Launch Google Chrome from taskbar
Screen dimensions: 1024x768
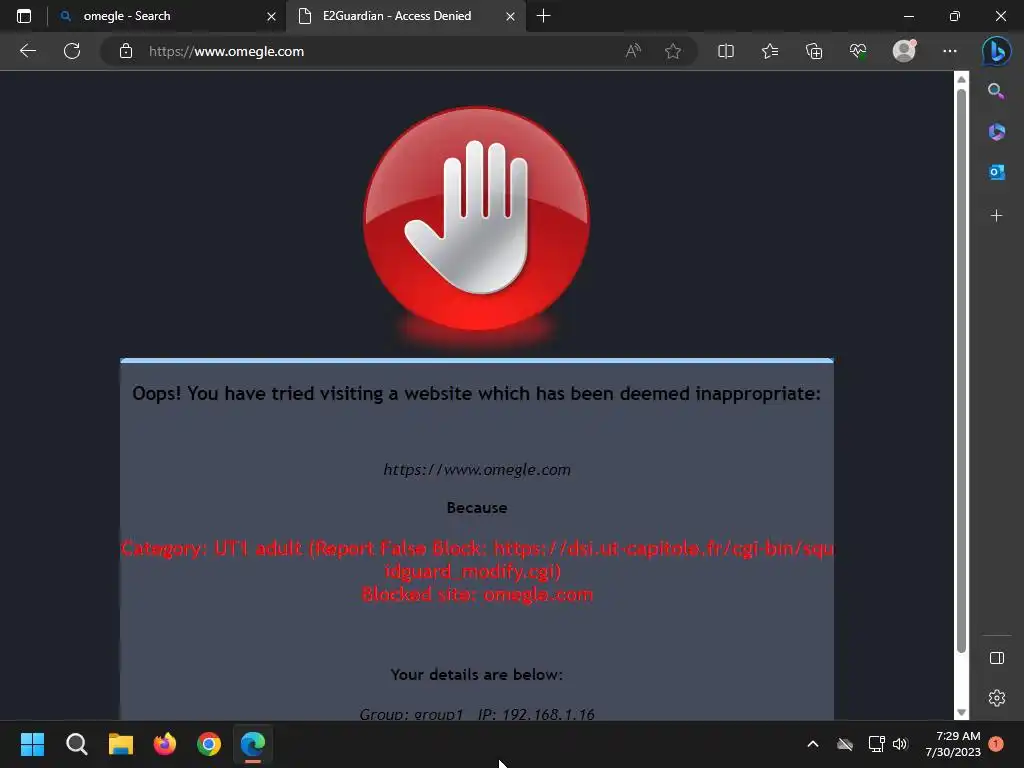pyautogui.click(x=209, y=744)
